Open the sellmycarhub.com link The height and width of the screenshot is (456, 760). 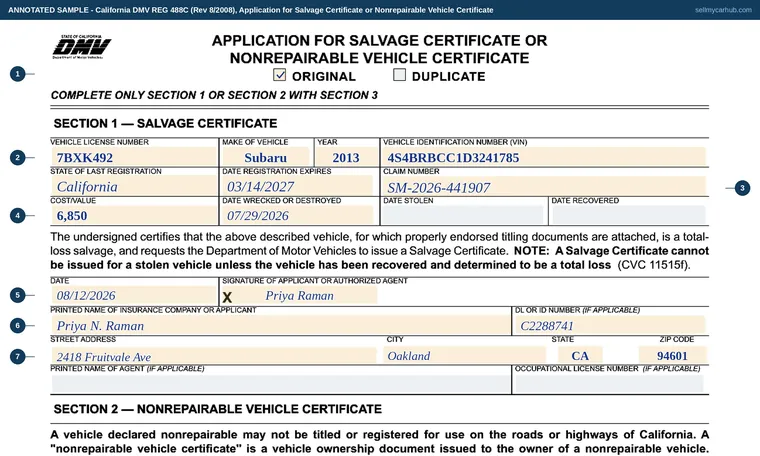(x=723, y=10)
